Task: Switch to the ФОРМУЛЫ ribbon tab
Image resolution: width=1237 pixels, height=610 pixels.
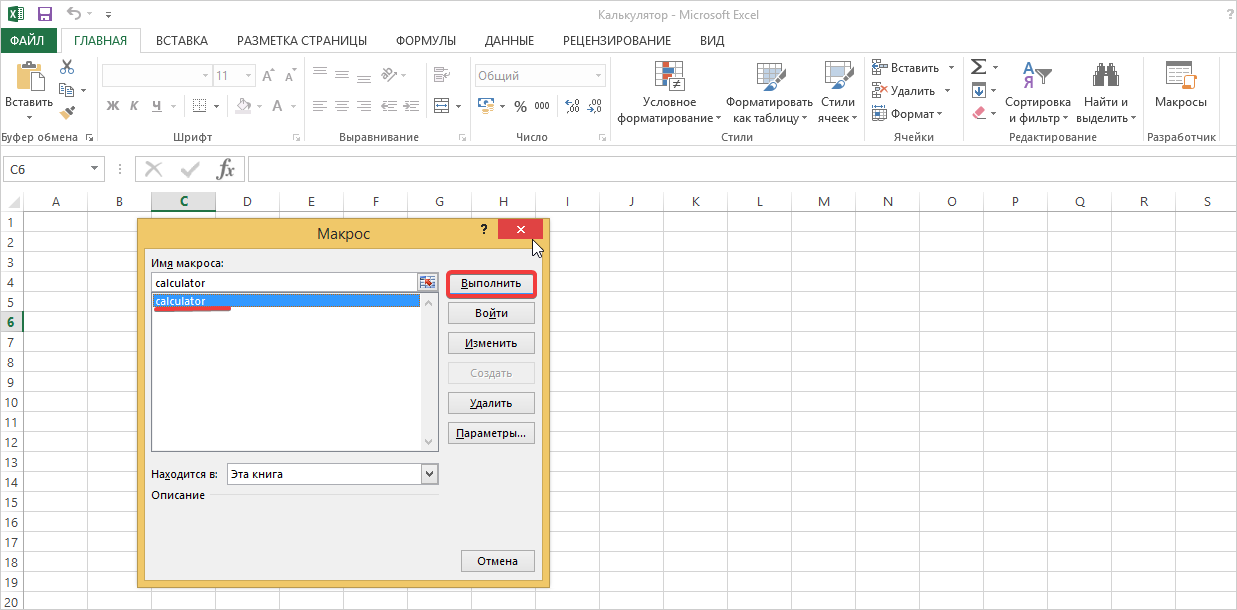Action: [x=425, y=41]
